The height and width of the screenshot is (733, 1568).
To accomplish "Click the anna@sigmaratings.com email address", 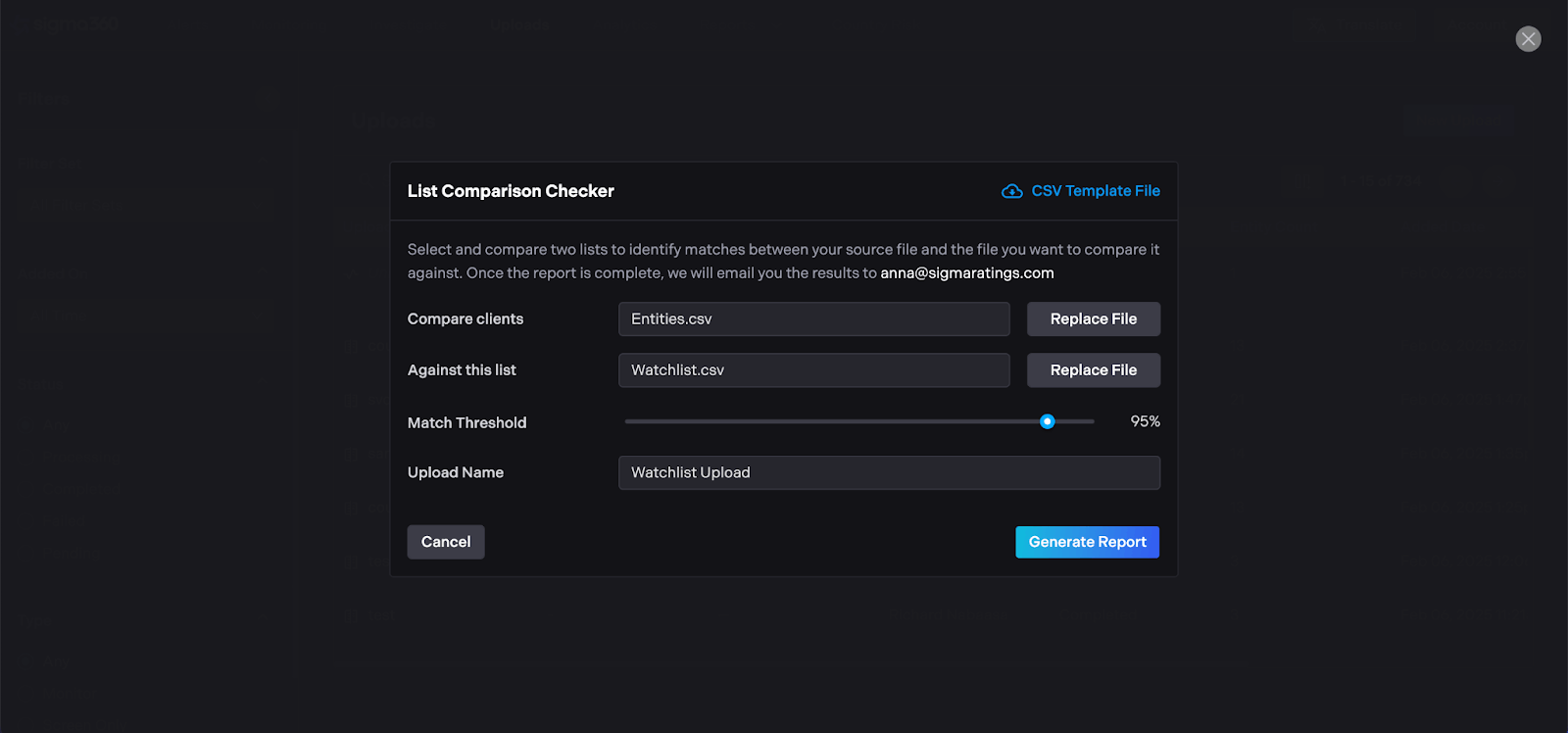I will coord(966,273).
